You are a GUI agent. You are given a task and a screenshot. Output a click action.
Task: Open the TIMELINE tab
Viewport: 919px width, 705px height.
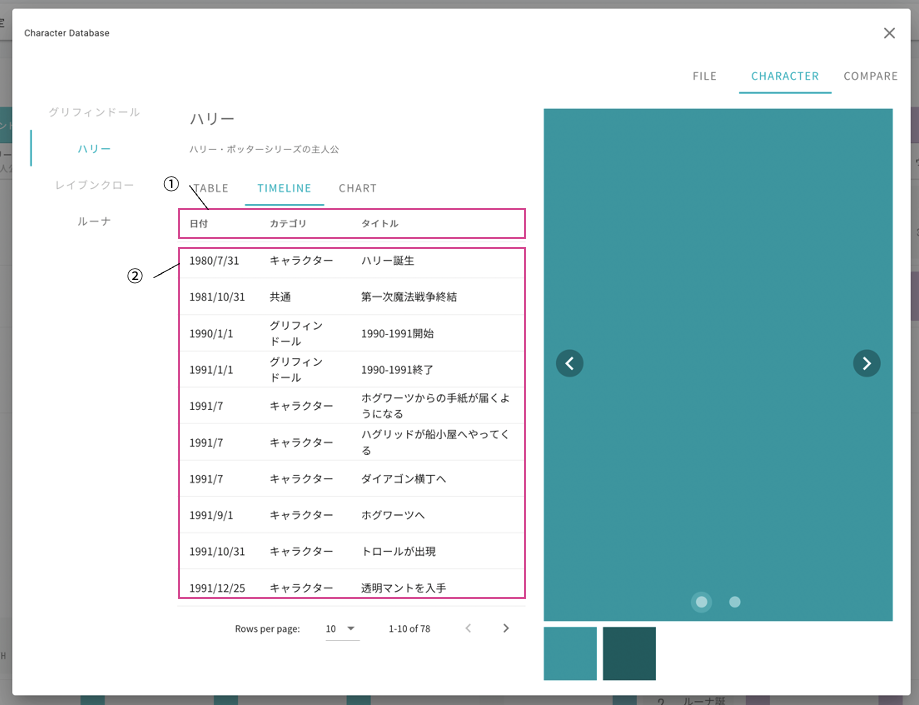284,188
